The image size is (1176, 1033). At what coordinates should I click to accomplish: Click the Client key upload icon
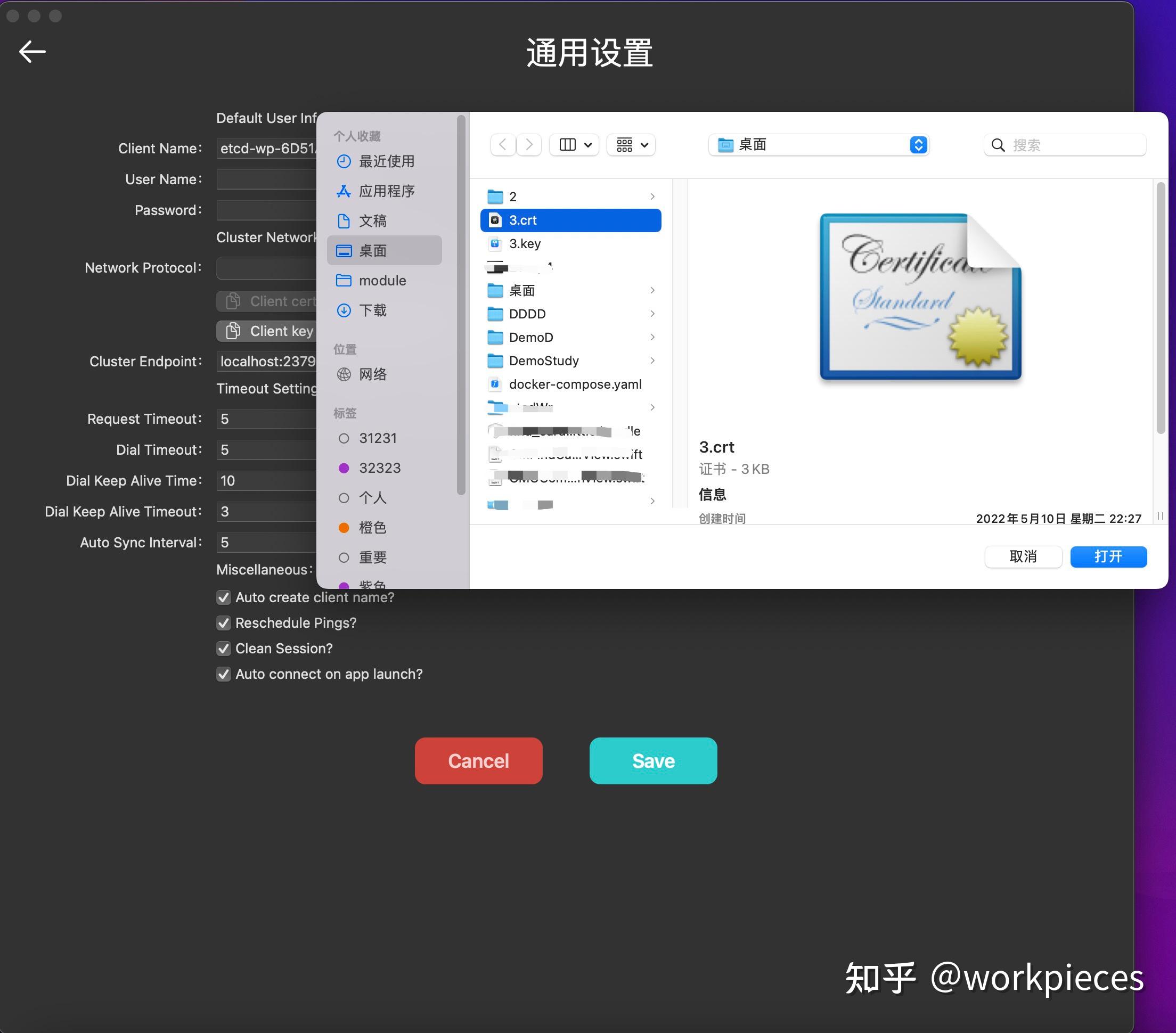coord(232,331)
